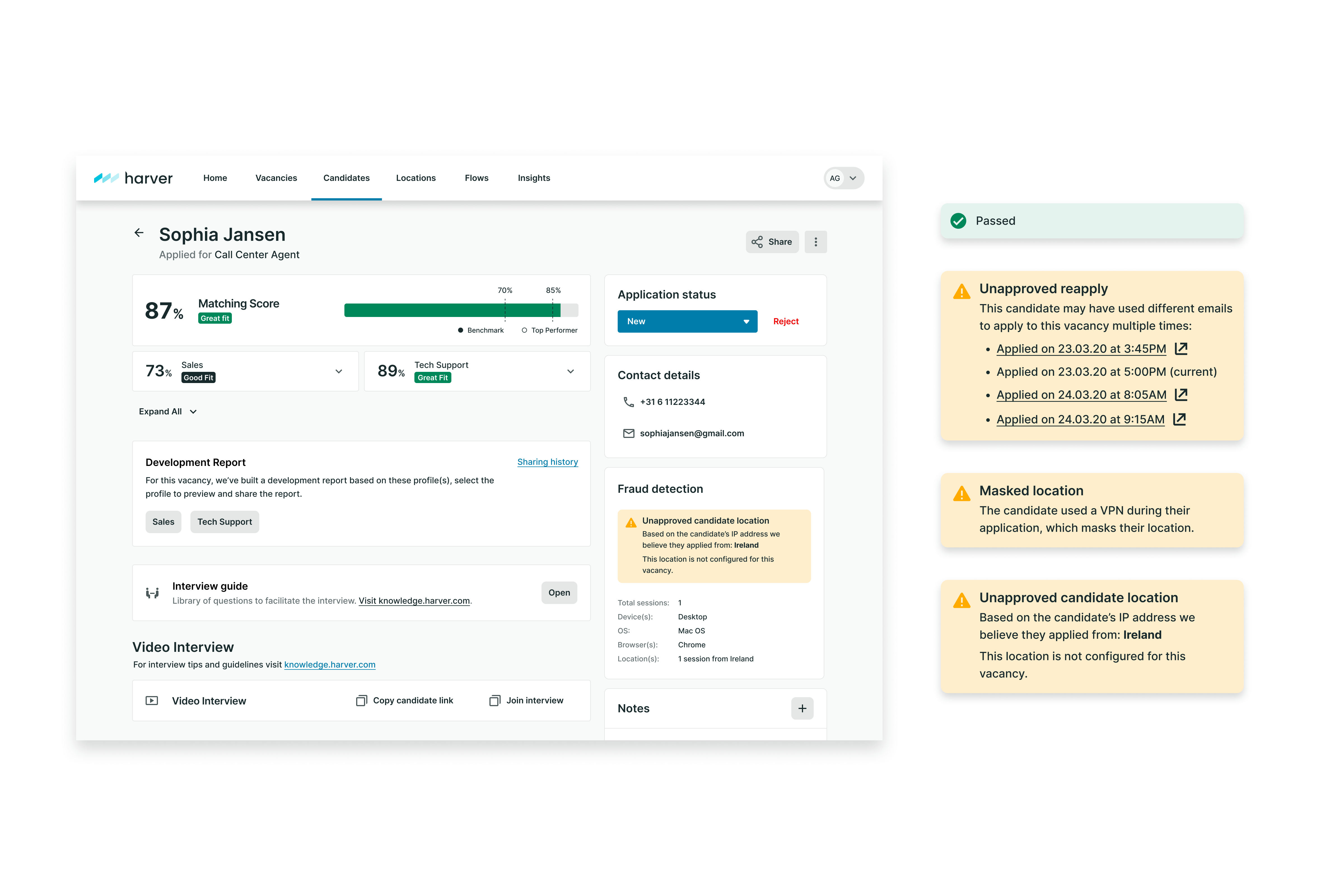
Task: Click the Share button
Action: [x=772, y=242]
